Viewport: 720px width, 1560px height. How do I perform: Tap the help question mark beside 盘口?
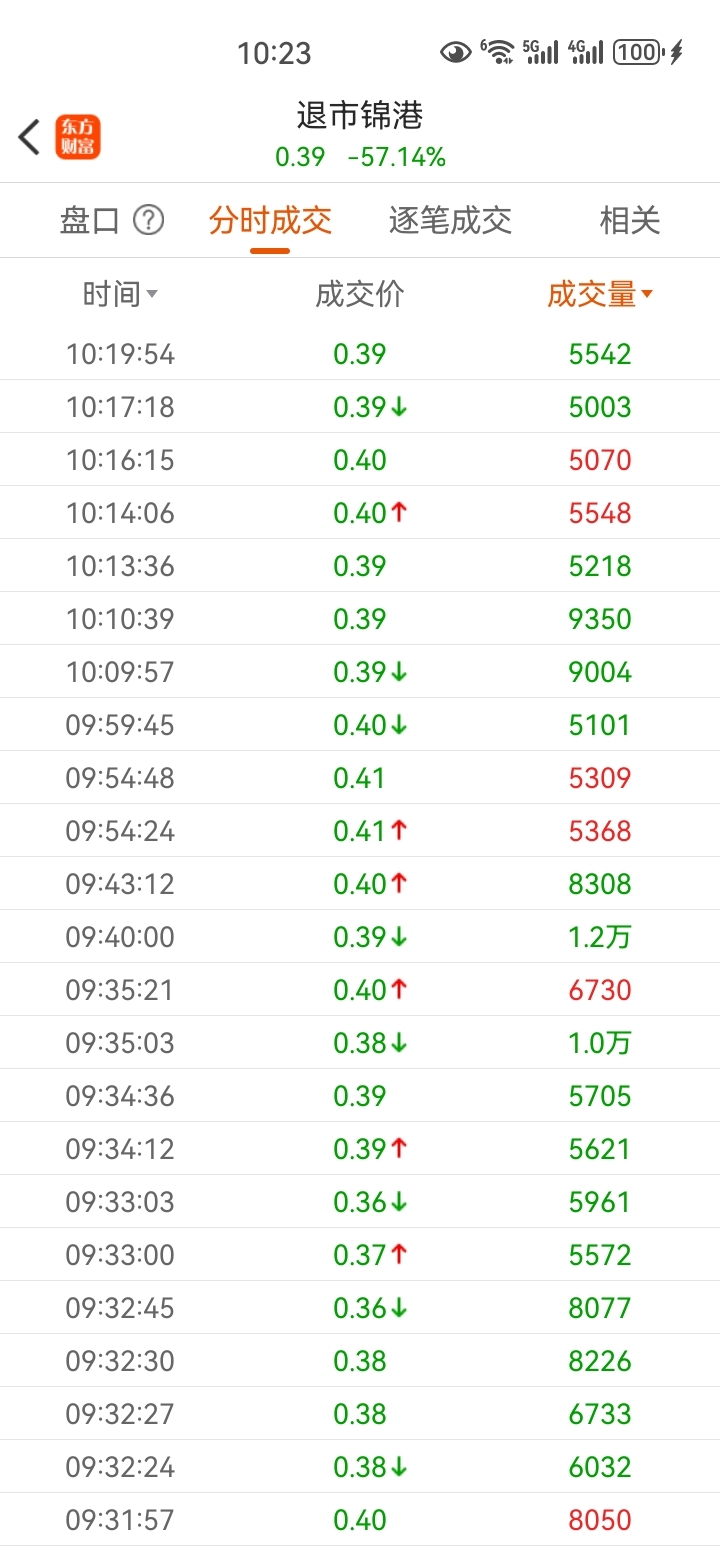click(x=148, y=220)
